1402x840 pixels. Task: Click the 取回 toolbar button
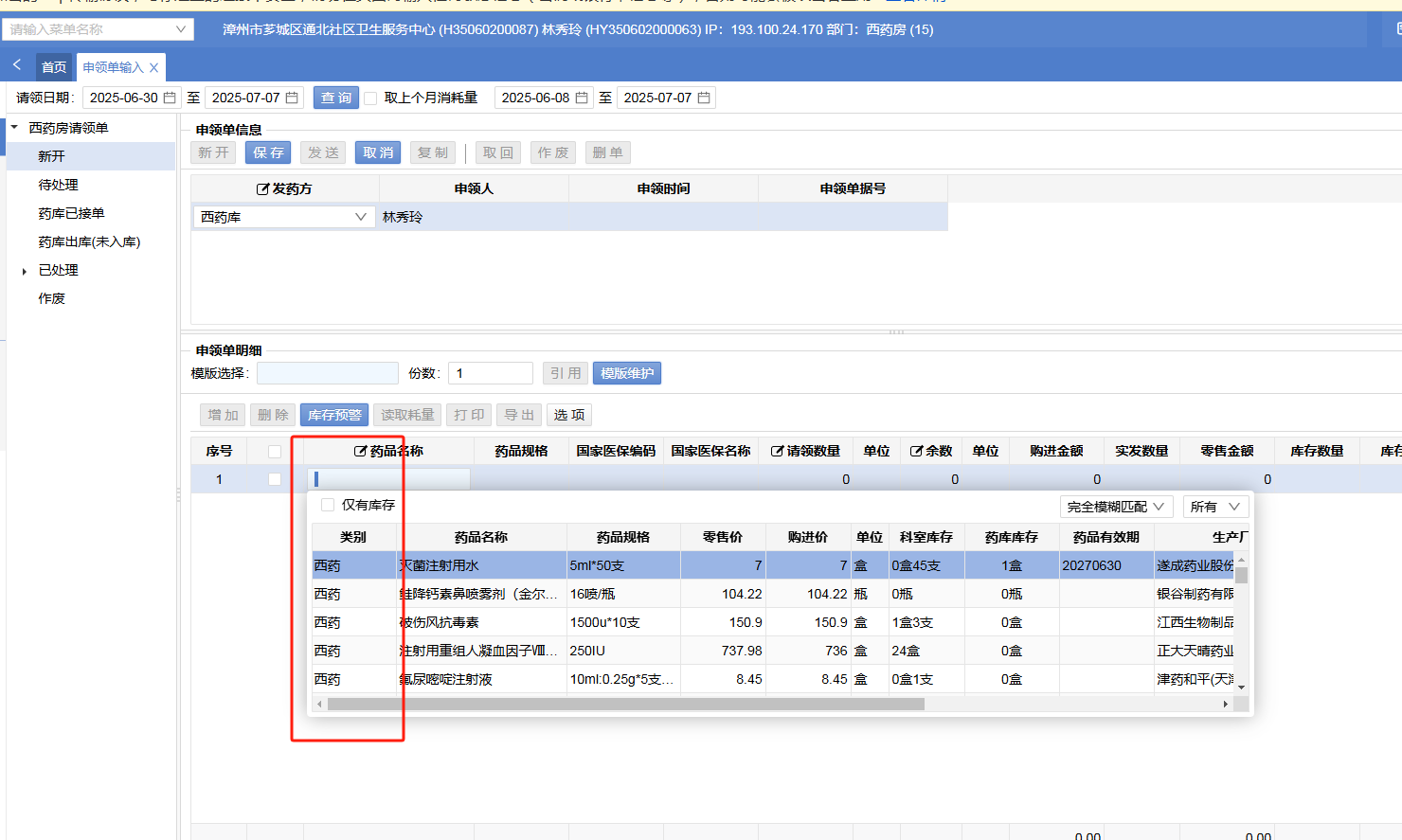[x=498, y=152]
